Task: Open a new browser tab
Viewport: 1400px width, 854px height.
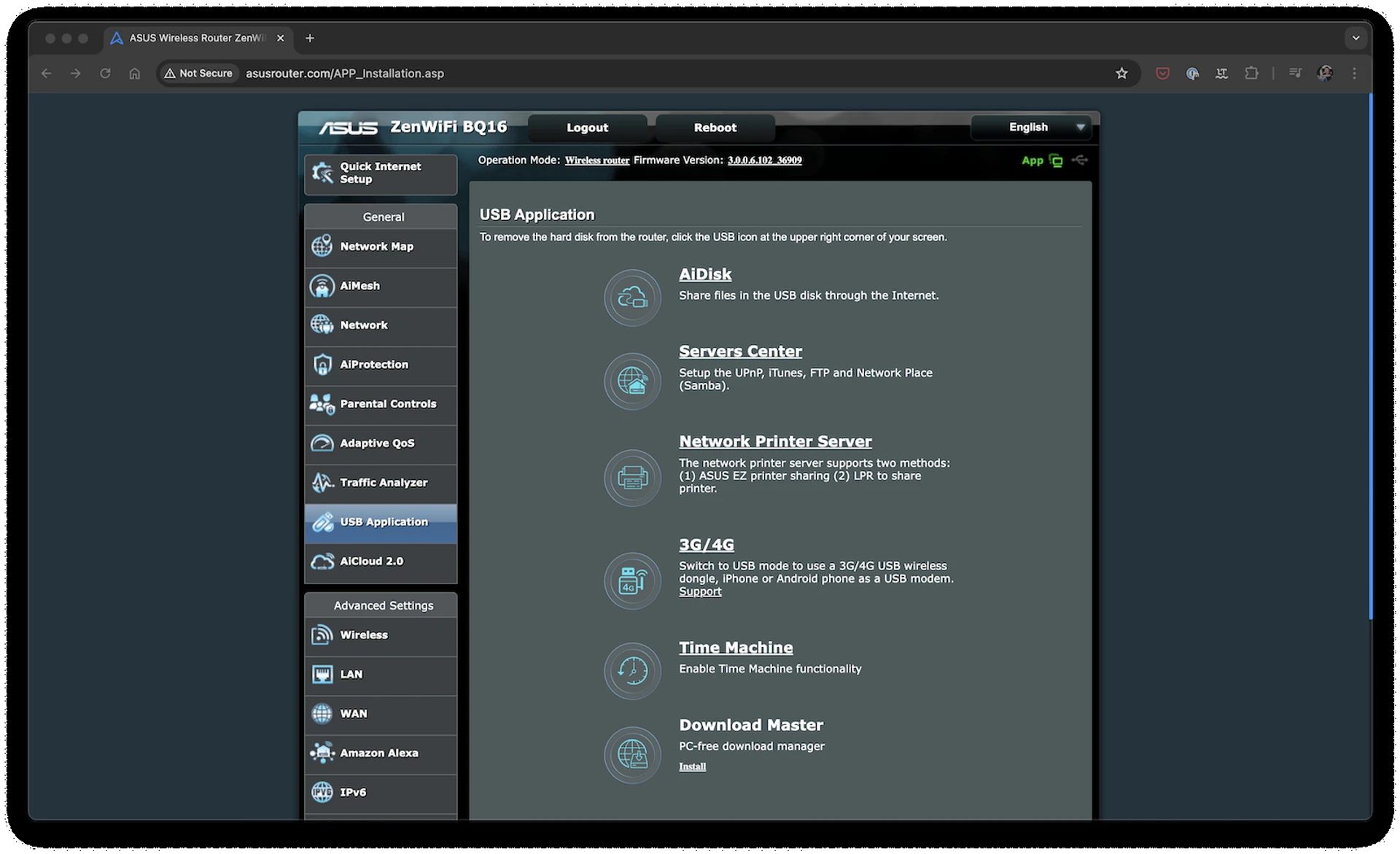Action: [310, 38]
